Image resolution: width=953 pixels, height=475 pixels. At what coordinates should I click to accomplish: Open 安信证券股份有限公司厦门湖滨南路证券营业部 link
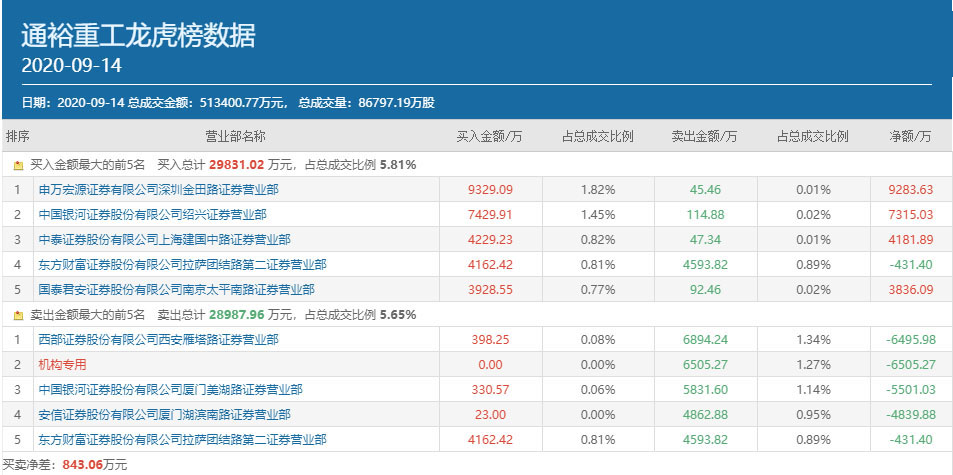(x=164, y=415)
